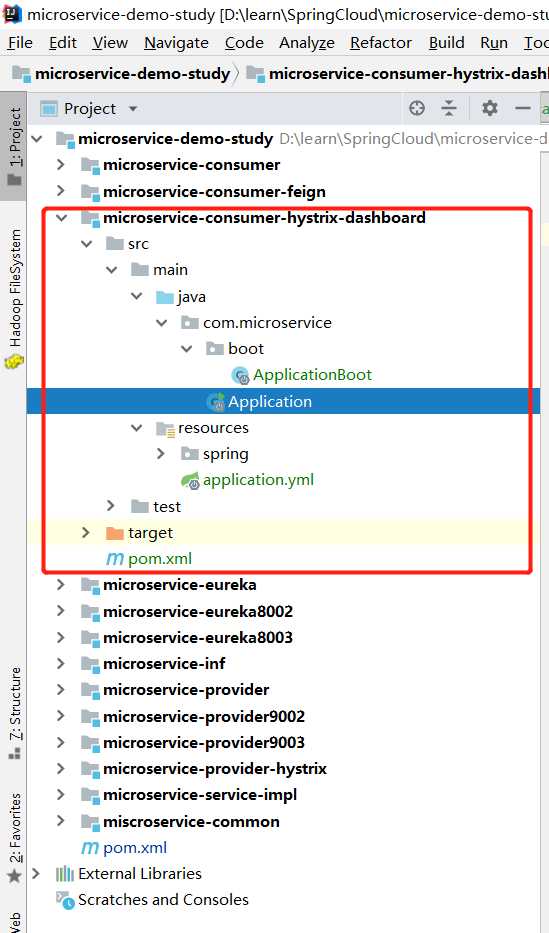
Task: Open the Navigate menu
Action: tap(177, 43)
